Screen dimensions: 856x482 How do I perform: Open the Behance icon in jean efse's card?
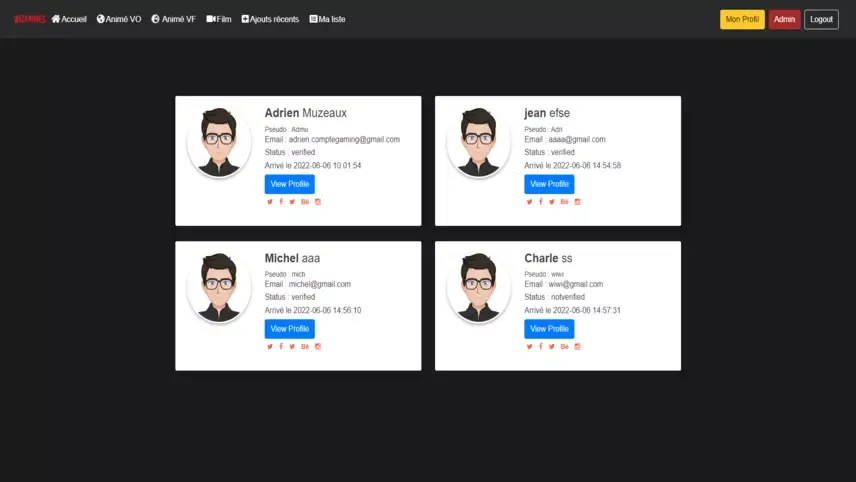click(x=564, y=201)
